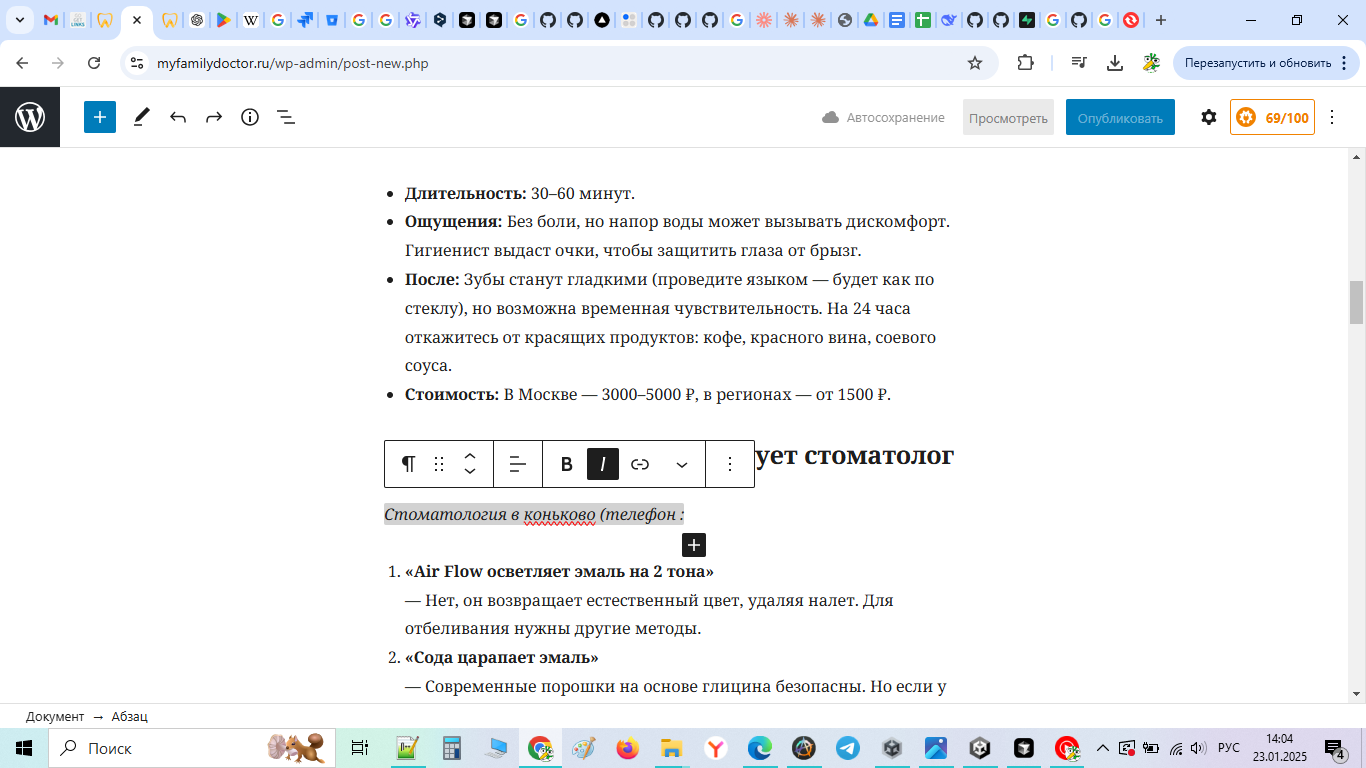The height and width of the screenshot is (768, 1366).
Task: Toggle italic formatting off
Action: [x=603, y=464]
